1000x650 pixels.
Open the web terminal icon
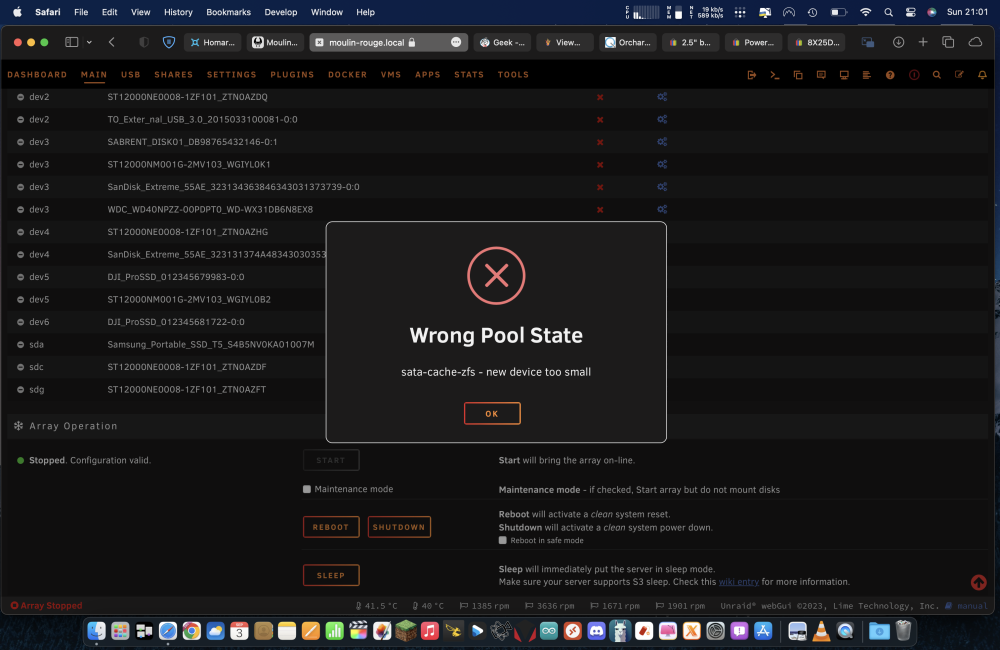(x=775, y=75)
